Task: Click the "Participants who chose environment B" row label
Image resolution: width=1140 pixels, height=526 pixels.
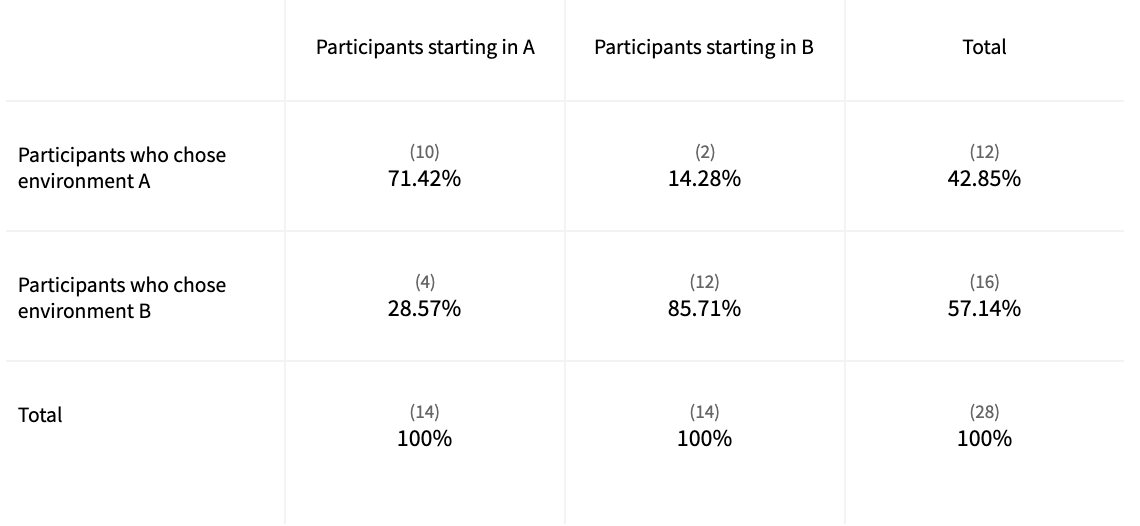Action: [x=122, y=298]
